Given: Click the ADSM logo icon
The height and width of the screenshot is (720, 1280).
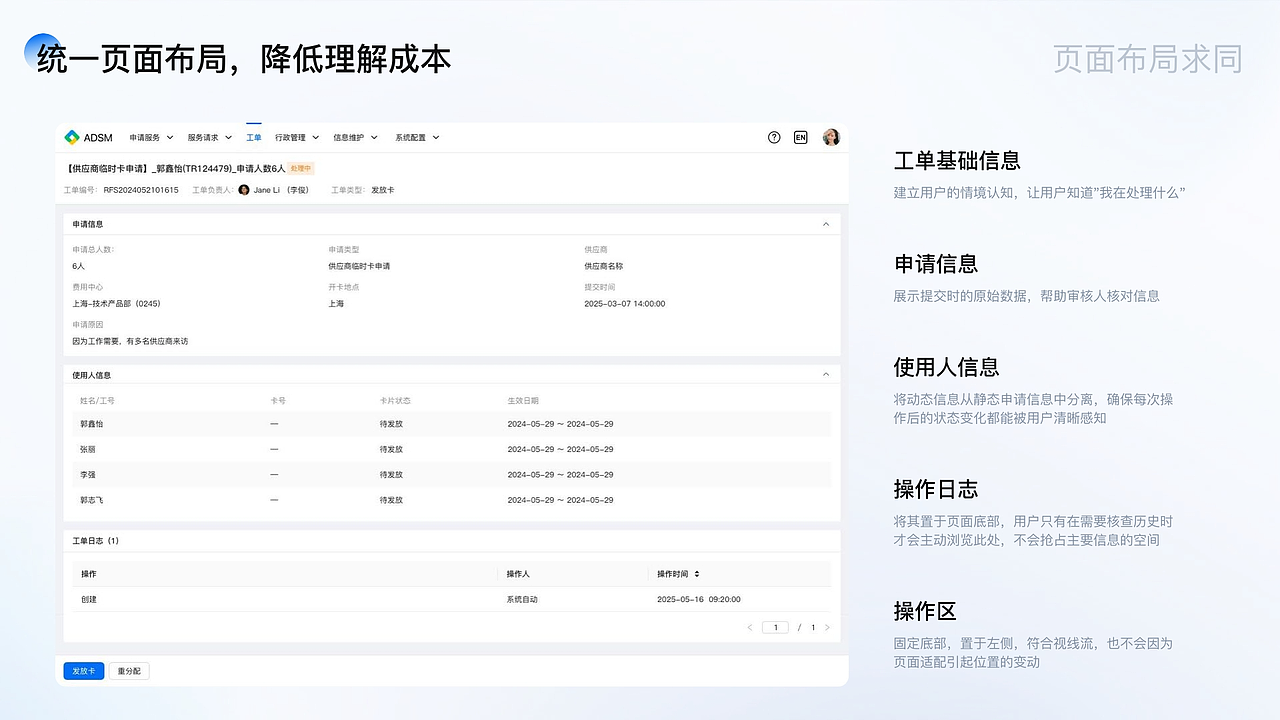Looking at the screenshot, I should (x=72, y=137).
